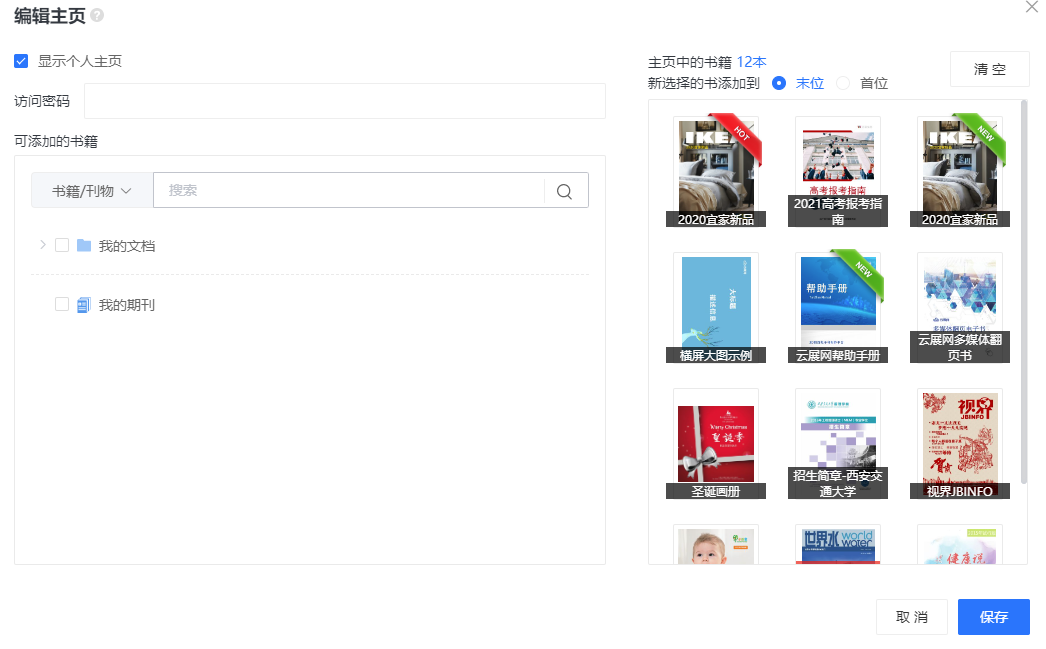
Task: Expand the 我的文档 tree node
Action: click(42, 245)
